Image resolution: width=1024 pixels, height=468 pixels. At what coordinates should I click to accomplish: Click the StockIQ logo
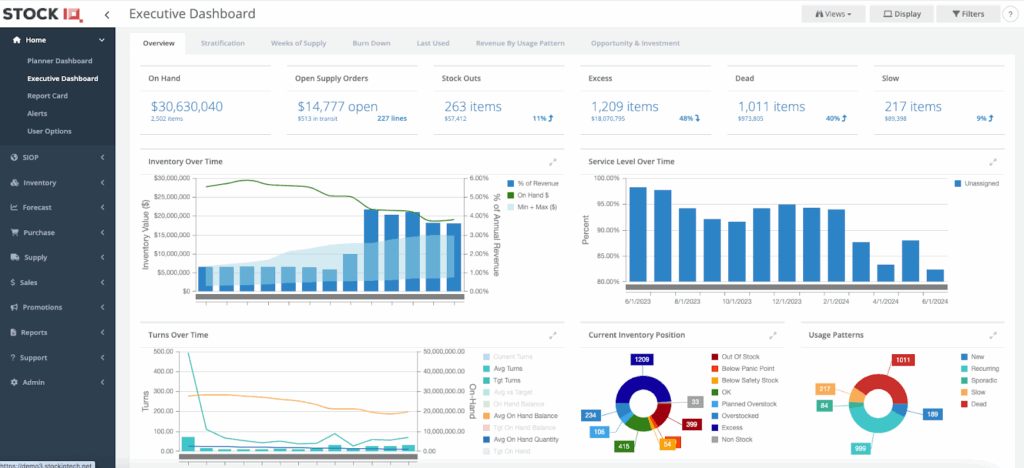coord(45,14)
